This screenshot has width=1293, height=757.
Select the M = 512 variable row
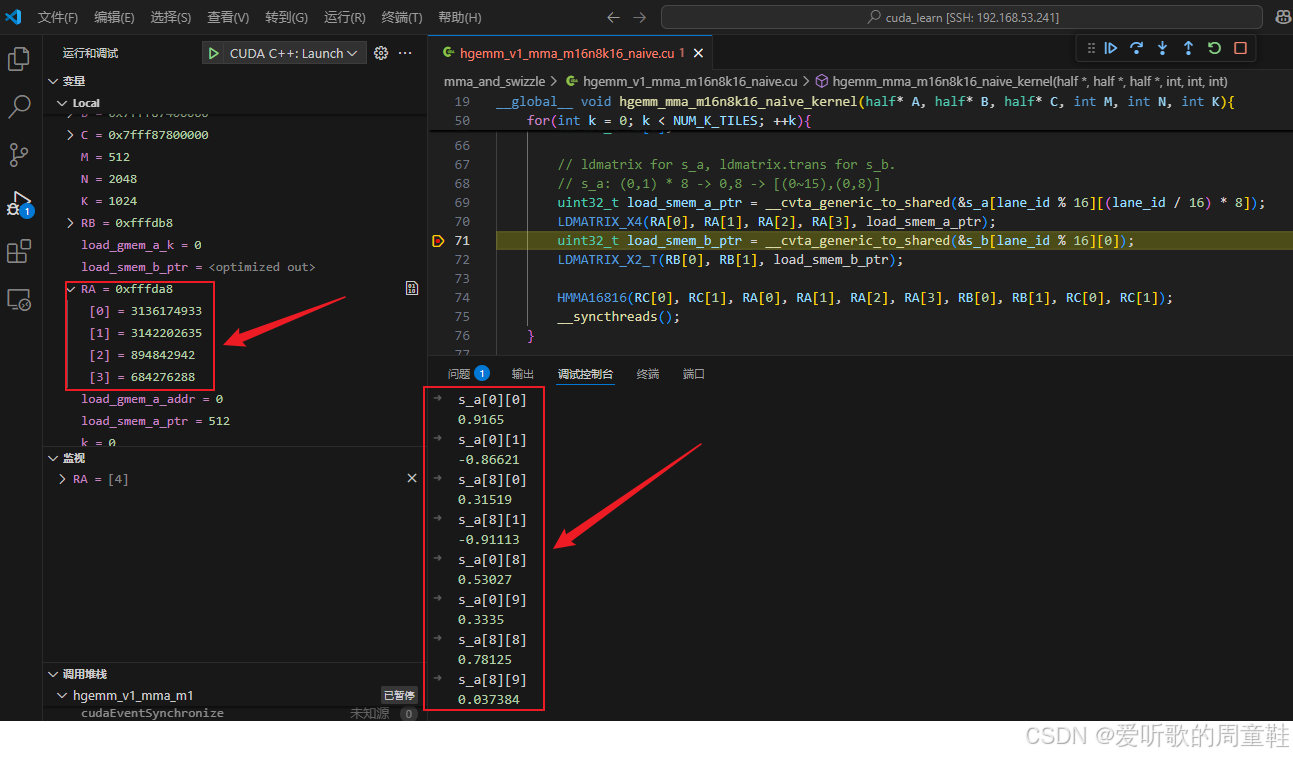click(x=234, y=157)
